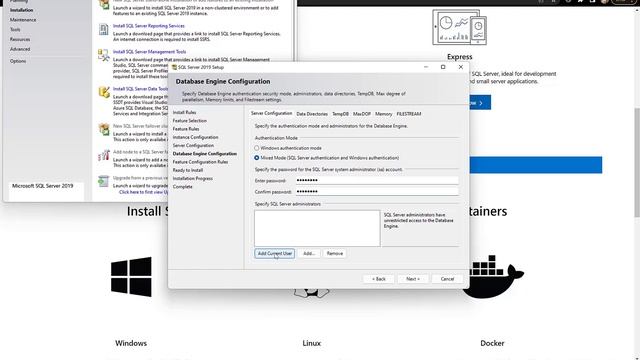Click the browser page vertical scrollbar

(x=636, y=163)
